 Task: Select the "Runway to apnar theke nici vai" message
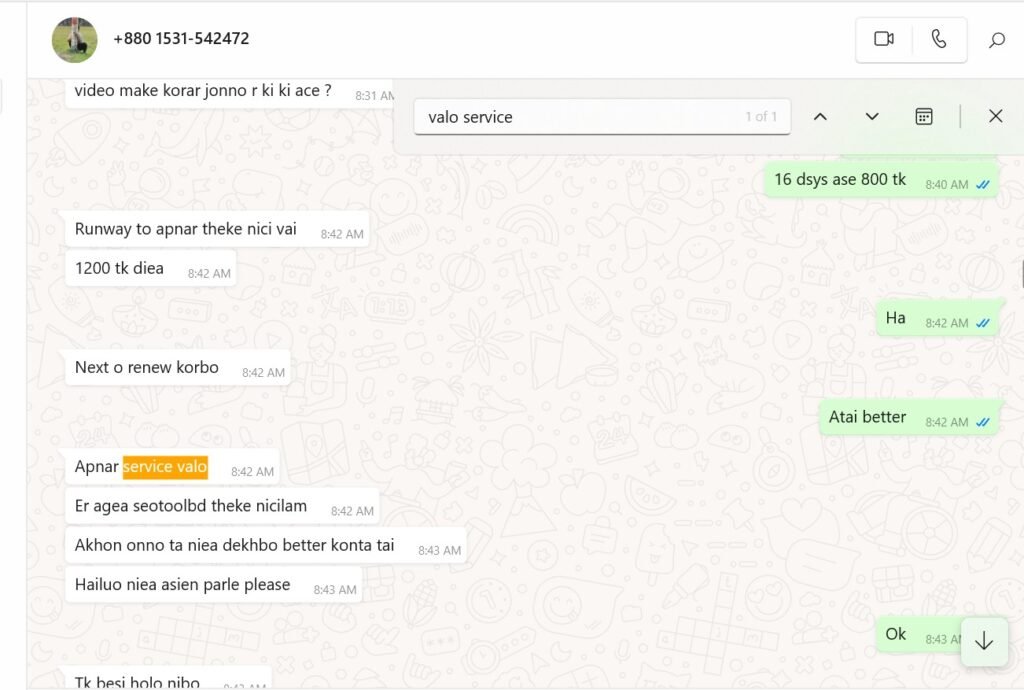click(x=186, y=229)
